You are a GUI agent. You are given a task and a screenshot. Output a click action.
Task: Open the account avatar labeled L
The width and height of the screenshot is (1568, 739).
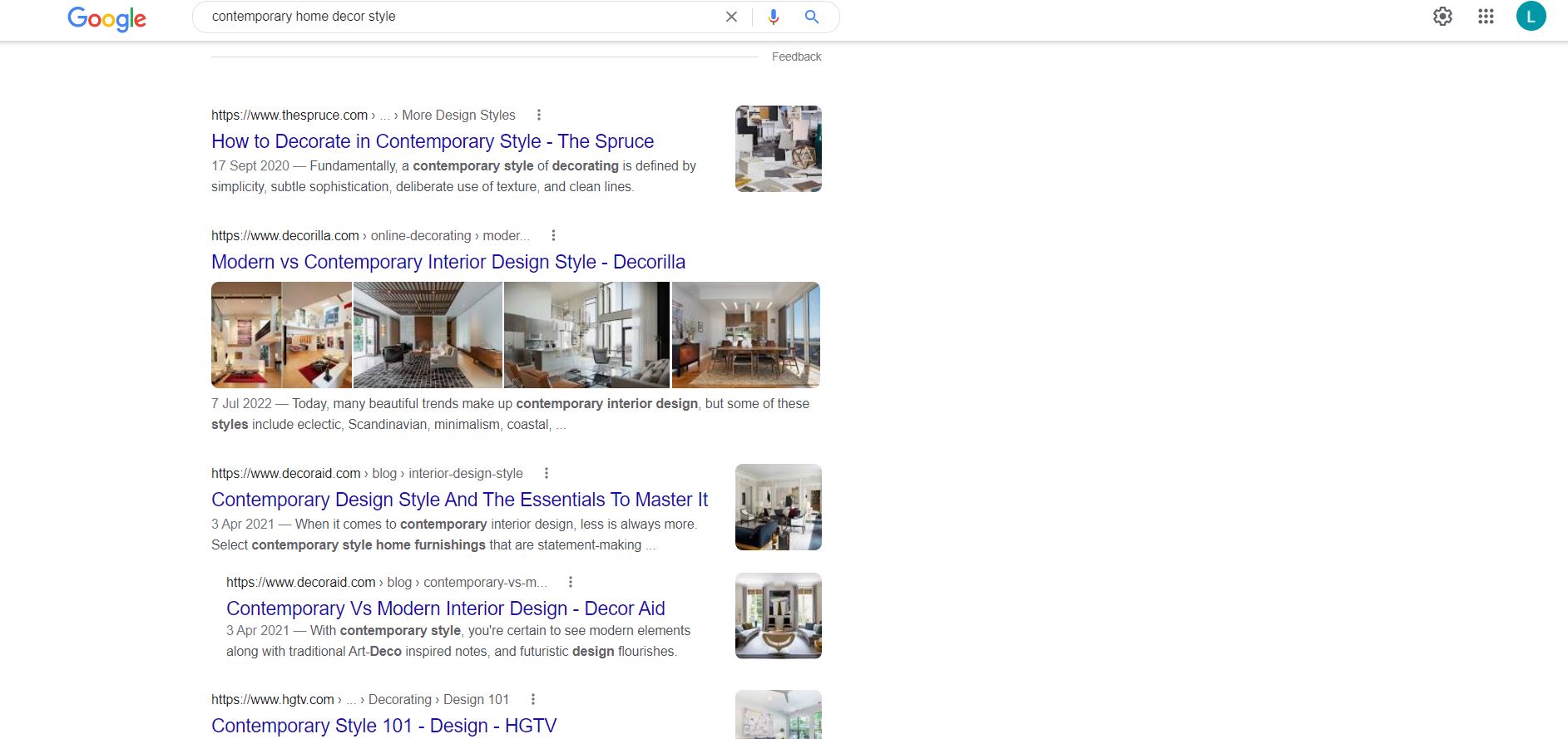pyautogui.click(x=1531, y=16)
